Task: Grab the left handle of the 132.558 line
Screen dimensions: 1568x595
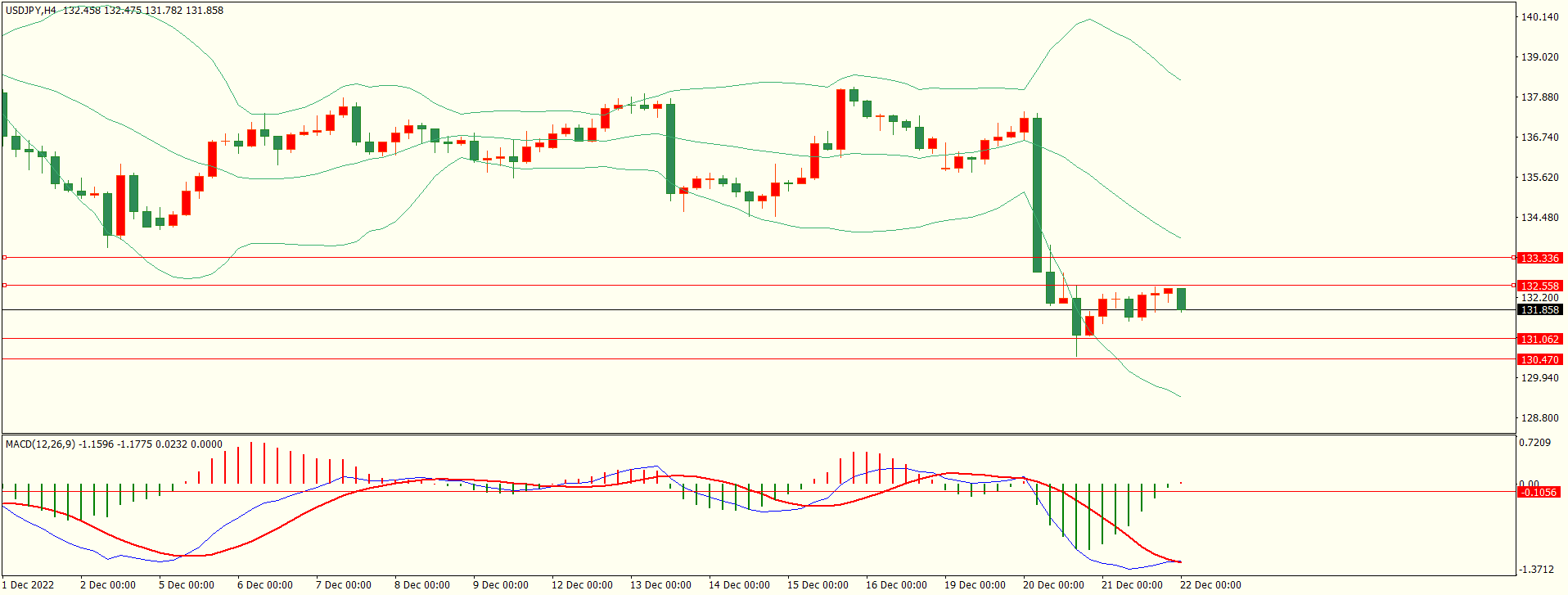Action: [x=4, y=286]
